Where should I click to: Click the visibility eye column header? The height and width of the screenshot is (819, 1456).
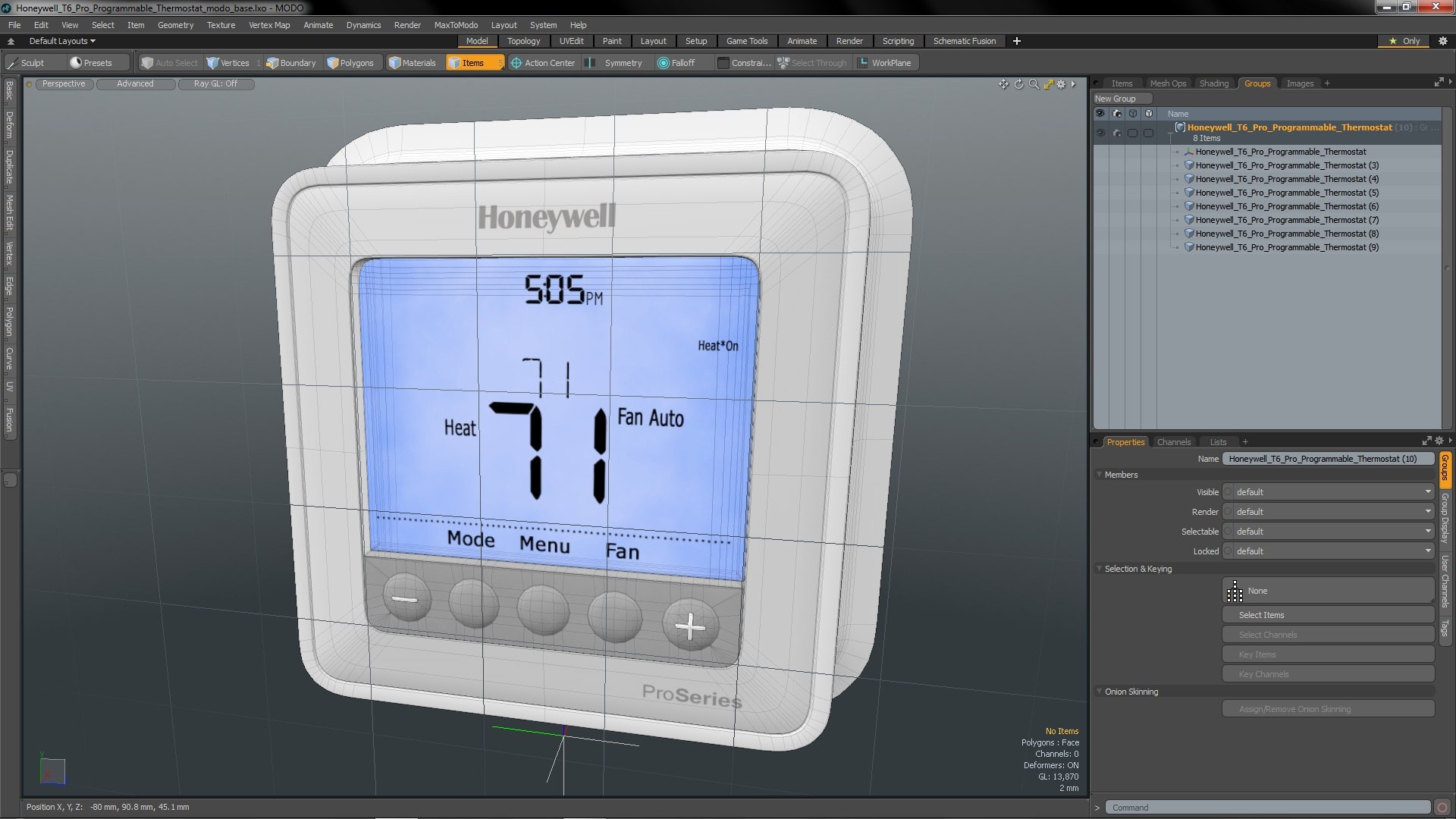(1100, 114)
